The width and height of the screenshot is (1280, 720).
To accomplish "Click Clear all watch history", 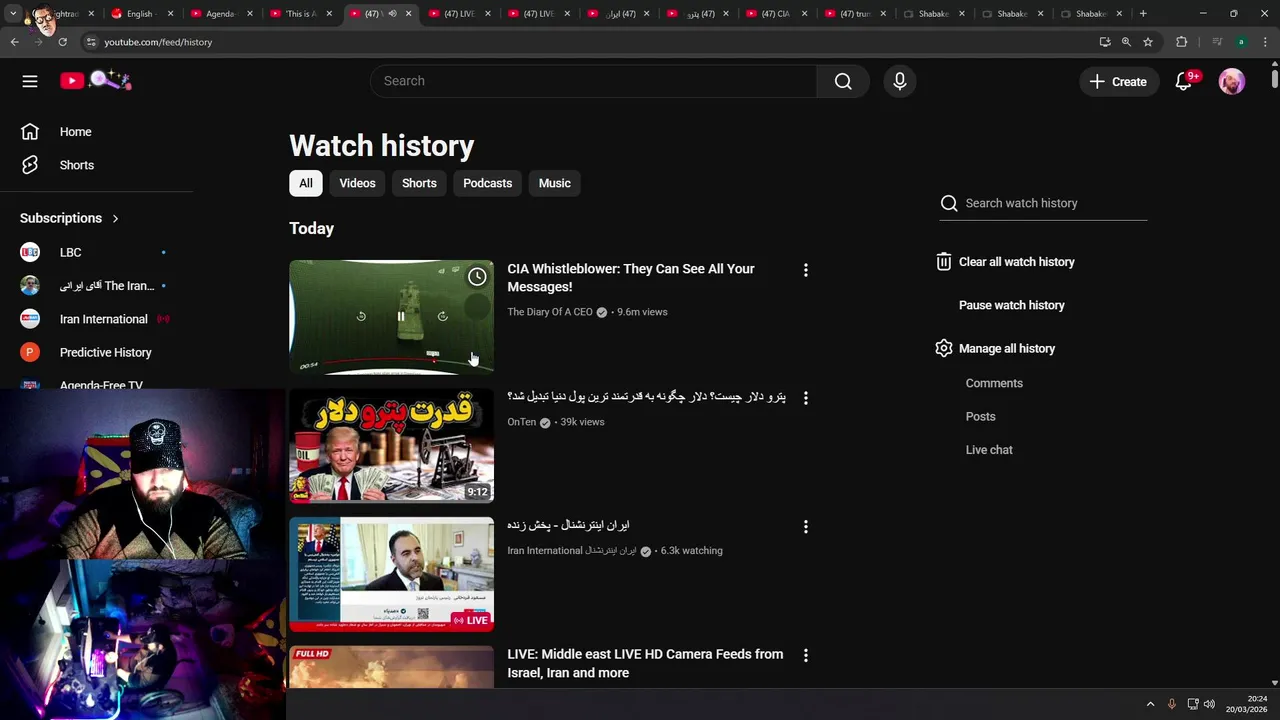I will pyautogui.click(x=1016, y=262).
